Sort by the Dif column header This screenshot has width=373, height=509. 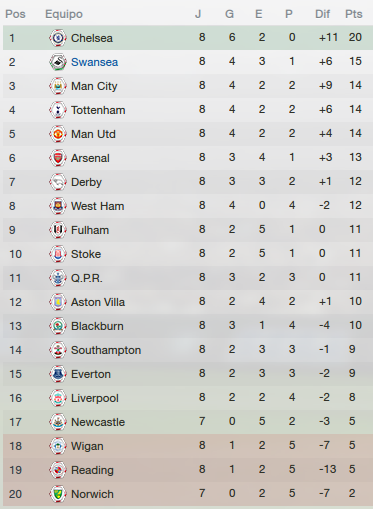pyautogui.click(x=322, y=14)
